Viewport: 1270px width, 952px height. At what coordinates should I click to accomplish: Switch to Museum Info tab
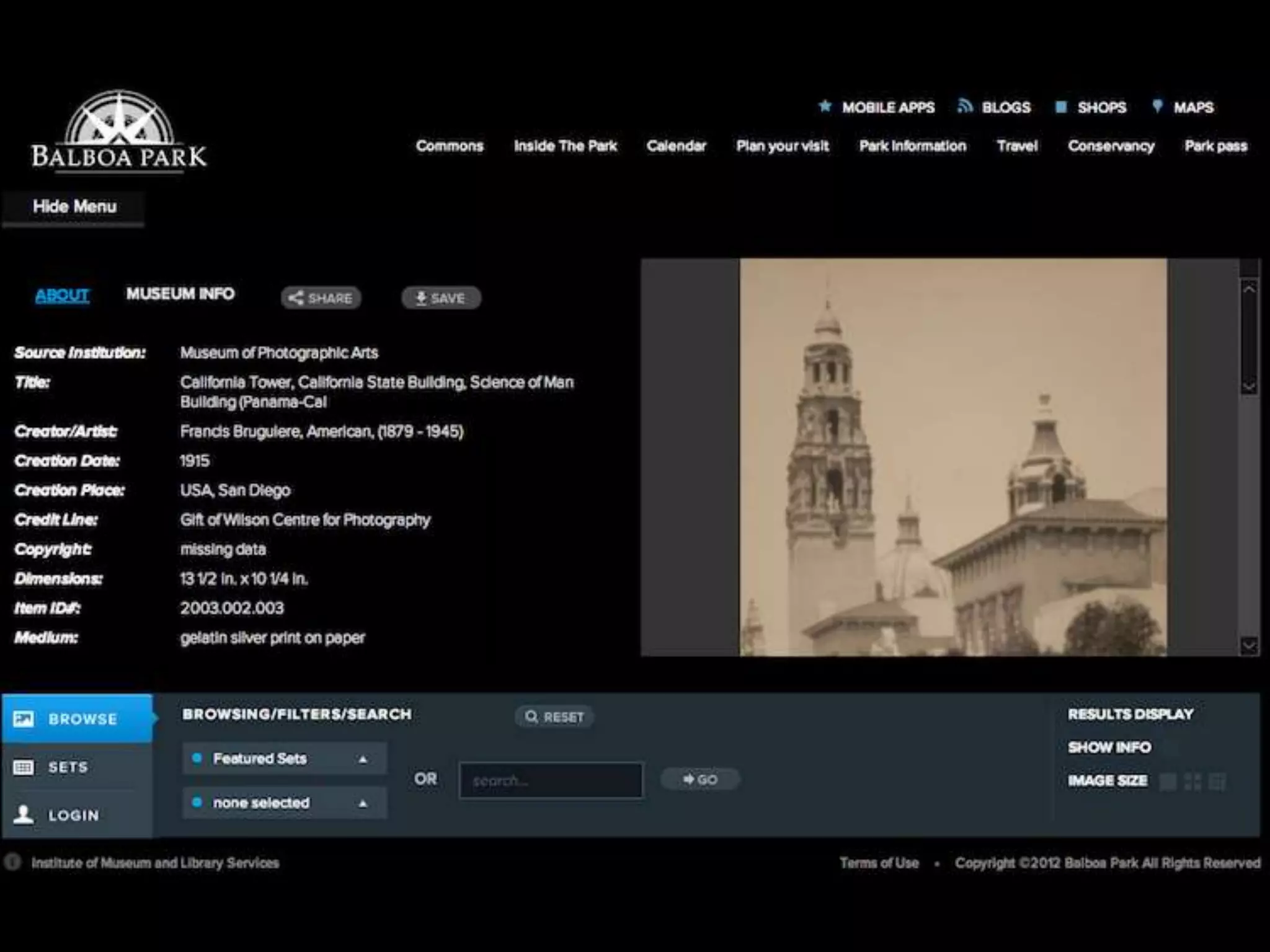click(180, 294)
